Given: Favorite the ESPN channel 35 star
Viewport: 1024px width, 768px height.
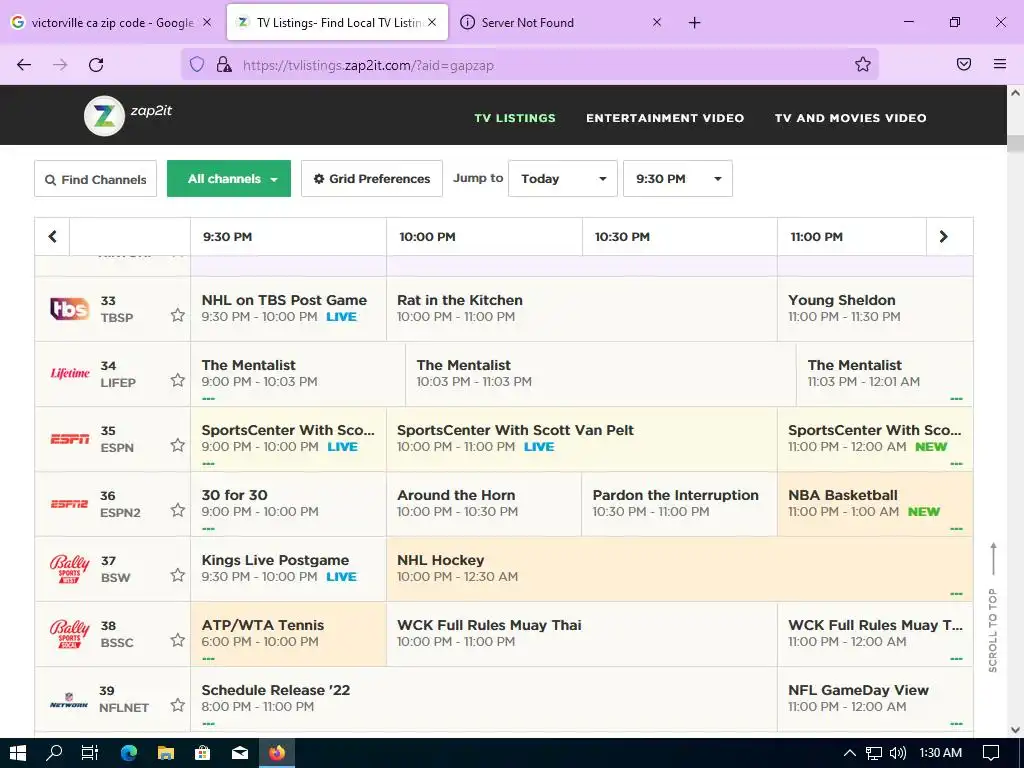Looking at the screenshot, I should (178, 445).
